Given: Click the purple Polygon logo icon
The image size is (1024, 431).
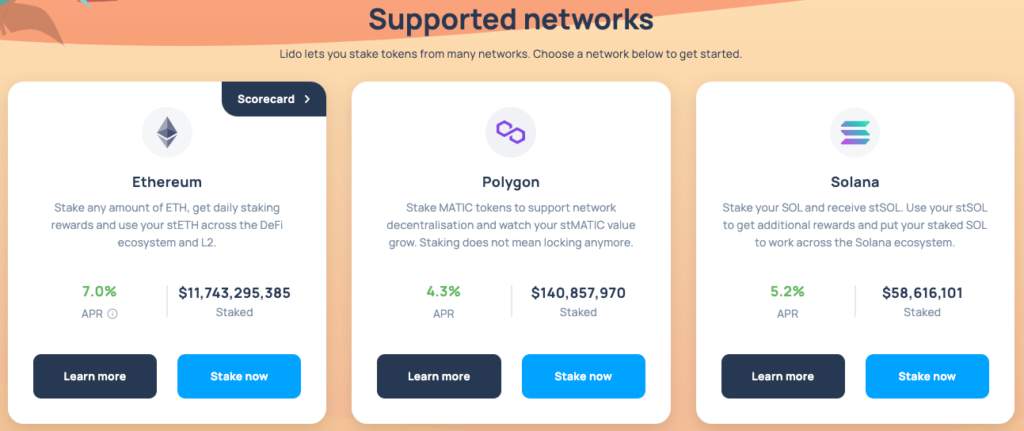Looking at the screenshot, I should click(511, 132).
